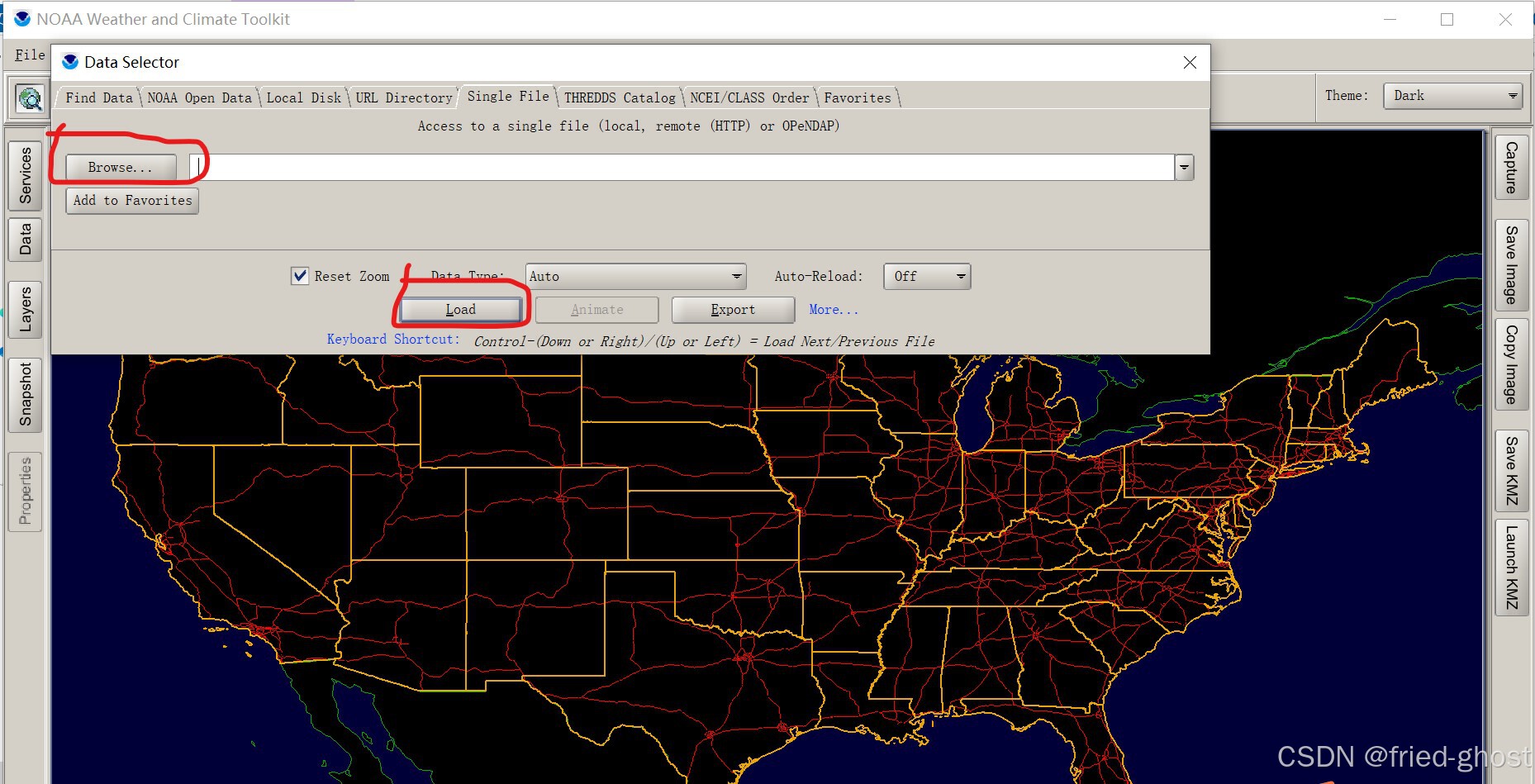
Task: Open the Auto-Reload Off dropdown
Action: point(927,276)
